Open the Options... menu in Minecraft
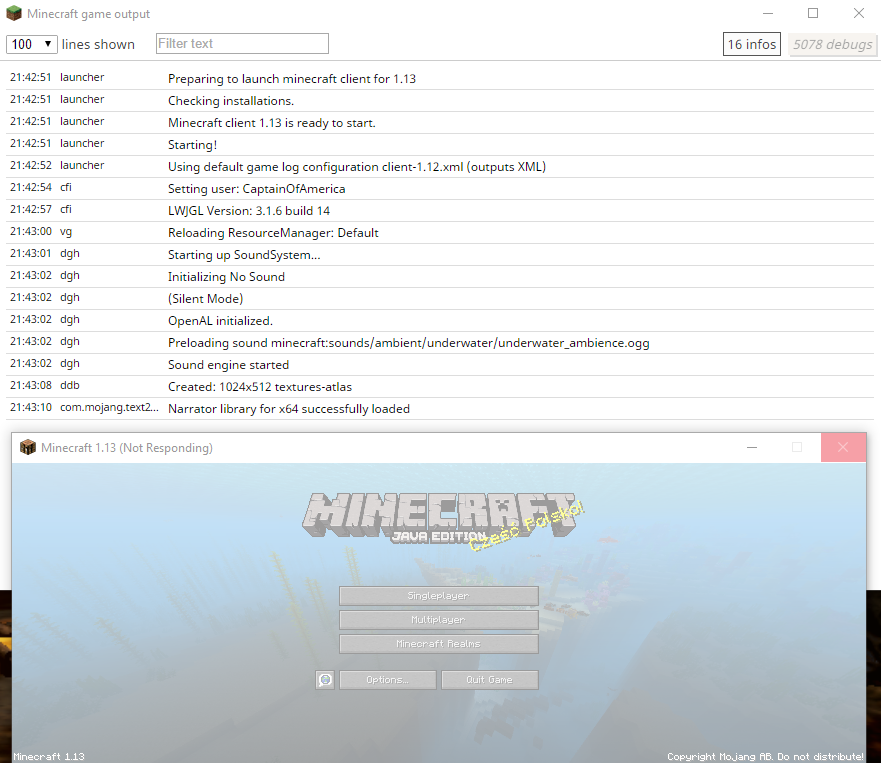Viewport: 881px width, 763px height. pyautogui.click(x=388, y=680)
